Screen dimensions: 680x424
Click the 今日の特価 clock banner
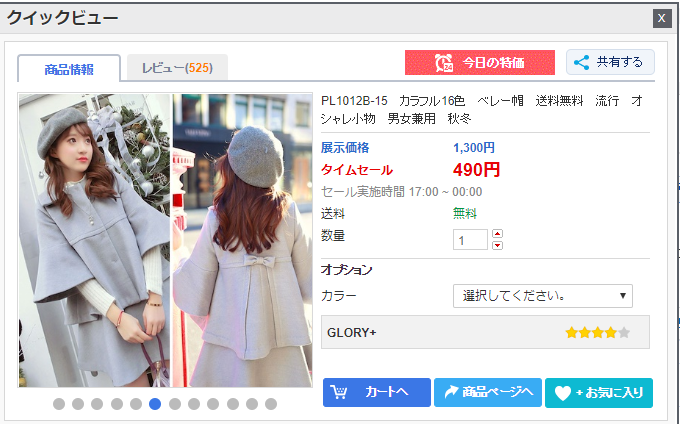click(x=479, y=63)
